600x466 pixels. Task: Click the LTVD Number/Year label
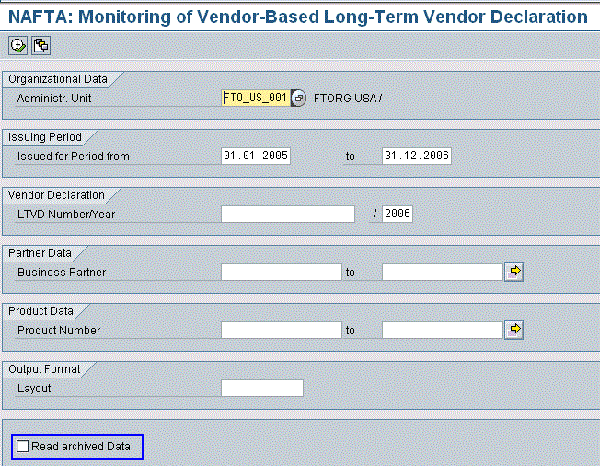tap(66, 214)
